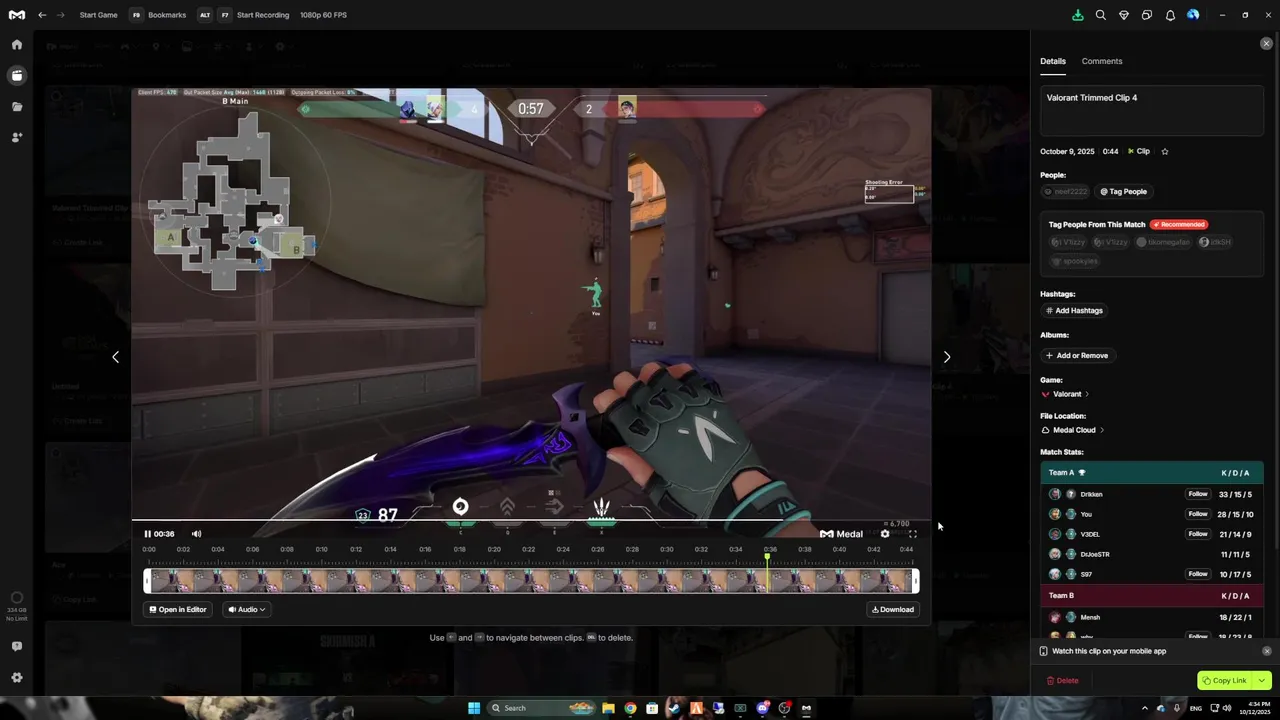Delete the clip
Image resolution: width=1280 pixels, height=720 pixels.
pyautogui.click(x=1062, y=681)
